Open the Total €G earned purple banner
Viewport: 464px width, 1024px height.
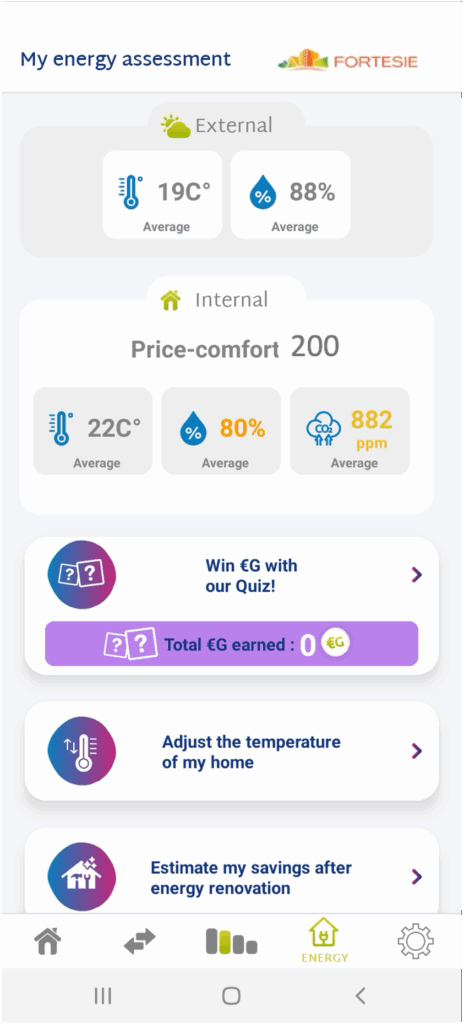pyautogui.click(x=231, y=644)
